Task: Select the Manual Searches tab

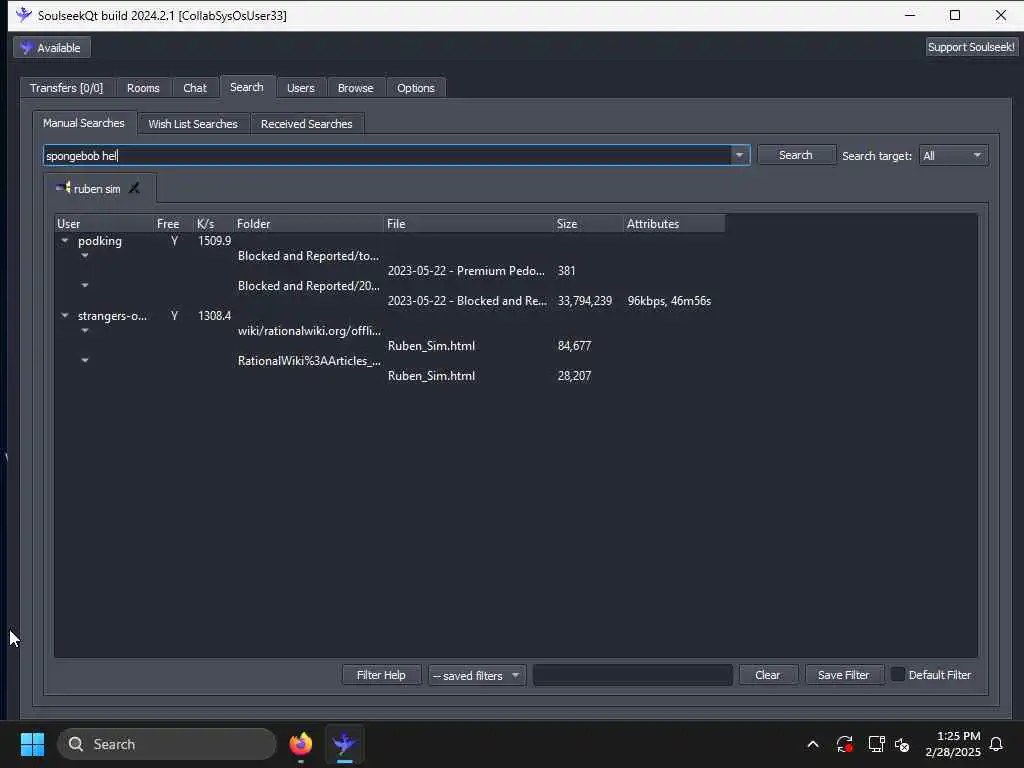Action: click(84, 123)
